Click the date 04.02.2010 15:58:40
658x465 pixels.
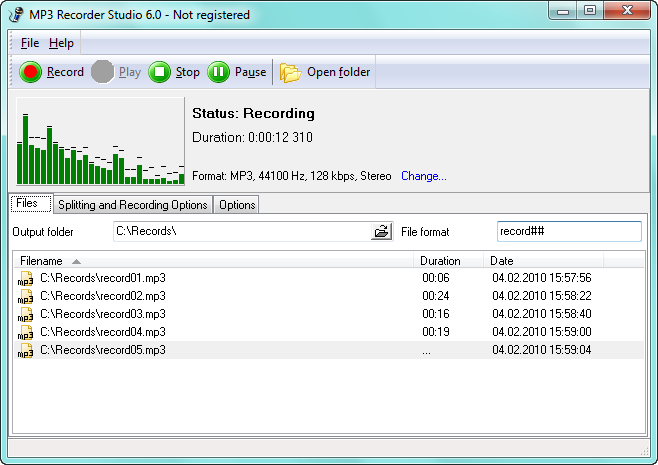pyautogui.click(x=542, y=314)
